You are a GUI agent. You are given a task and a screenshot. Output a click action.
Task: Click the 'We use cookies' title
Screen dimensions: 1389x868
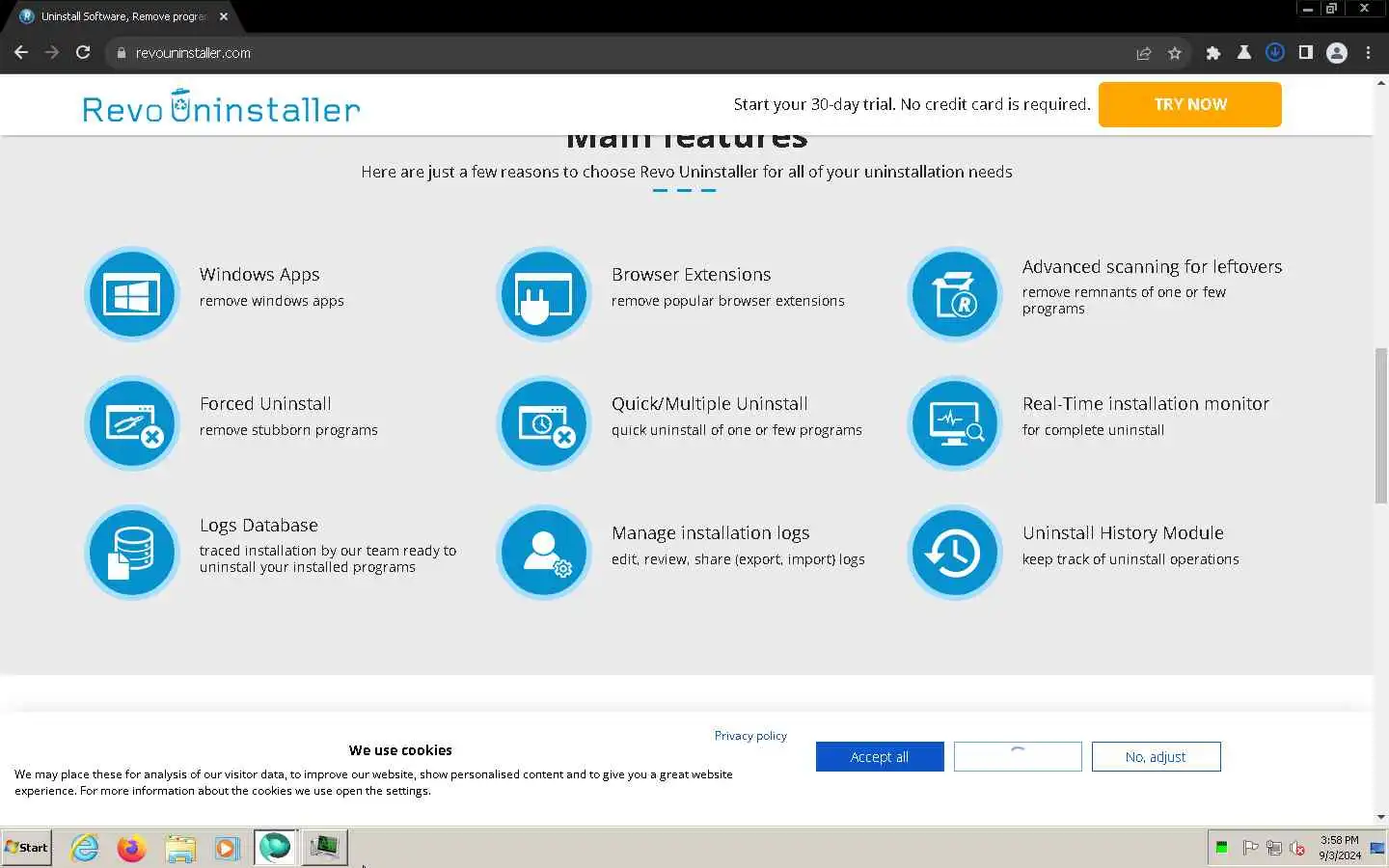click(x=400, y=750)
